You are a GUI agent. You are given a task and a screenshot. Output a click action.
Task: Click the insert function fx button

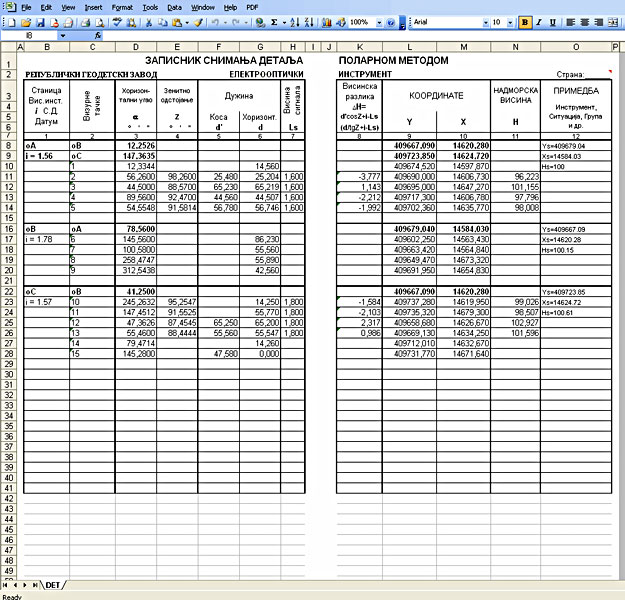98,35
